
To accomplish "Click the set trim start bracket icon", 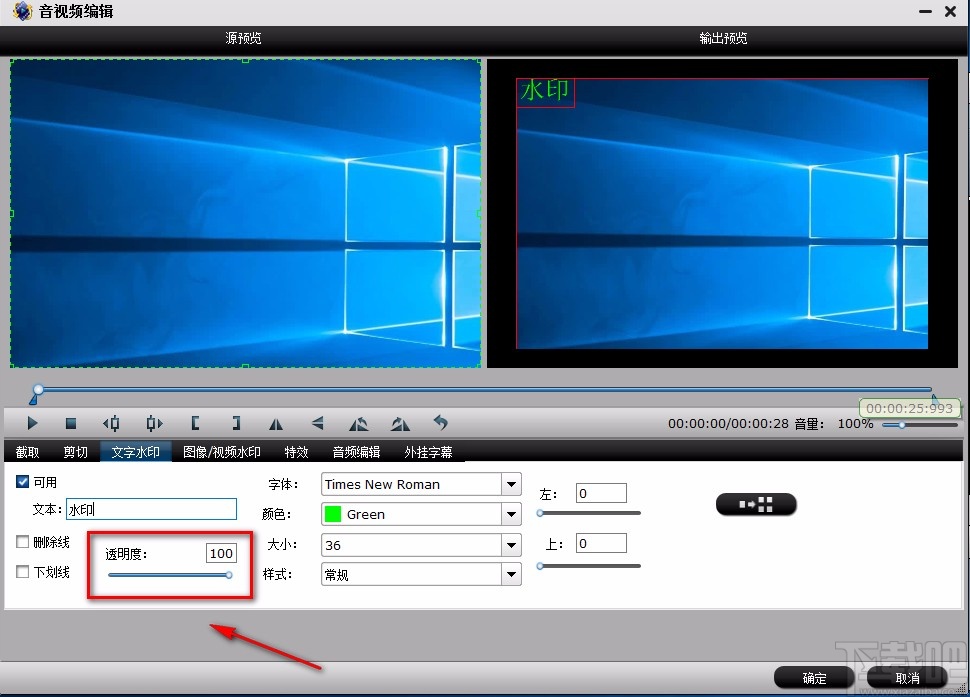I will click(195, 424).
